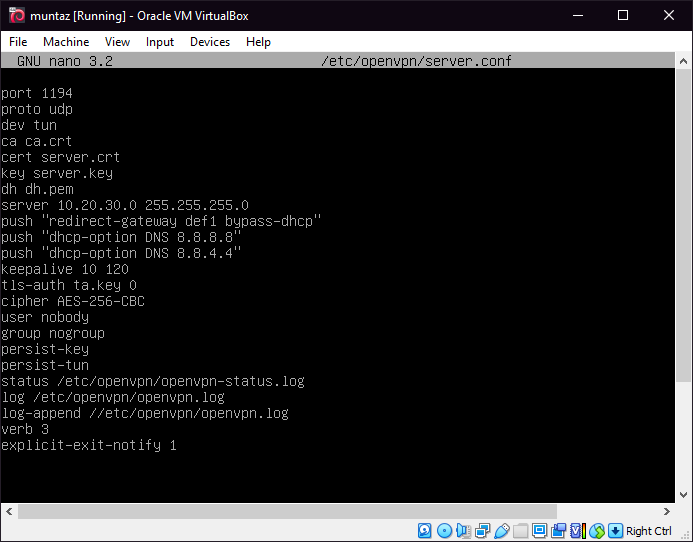This screenshot has width=693, height=542.
Task: Open the File menu
Action: click(x=18, y=42)
